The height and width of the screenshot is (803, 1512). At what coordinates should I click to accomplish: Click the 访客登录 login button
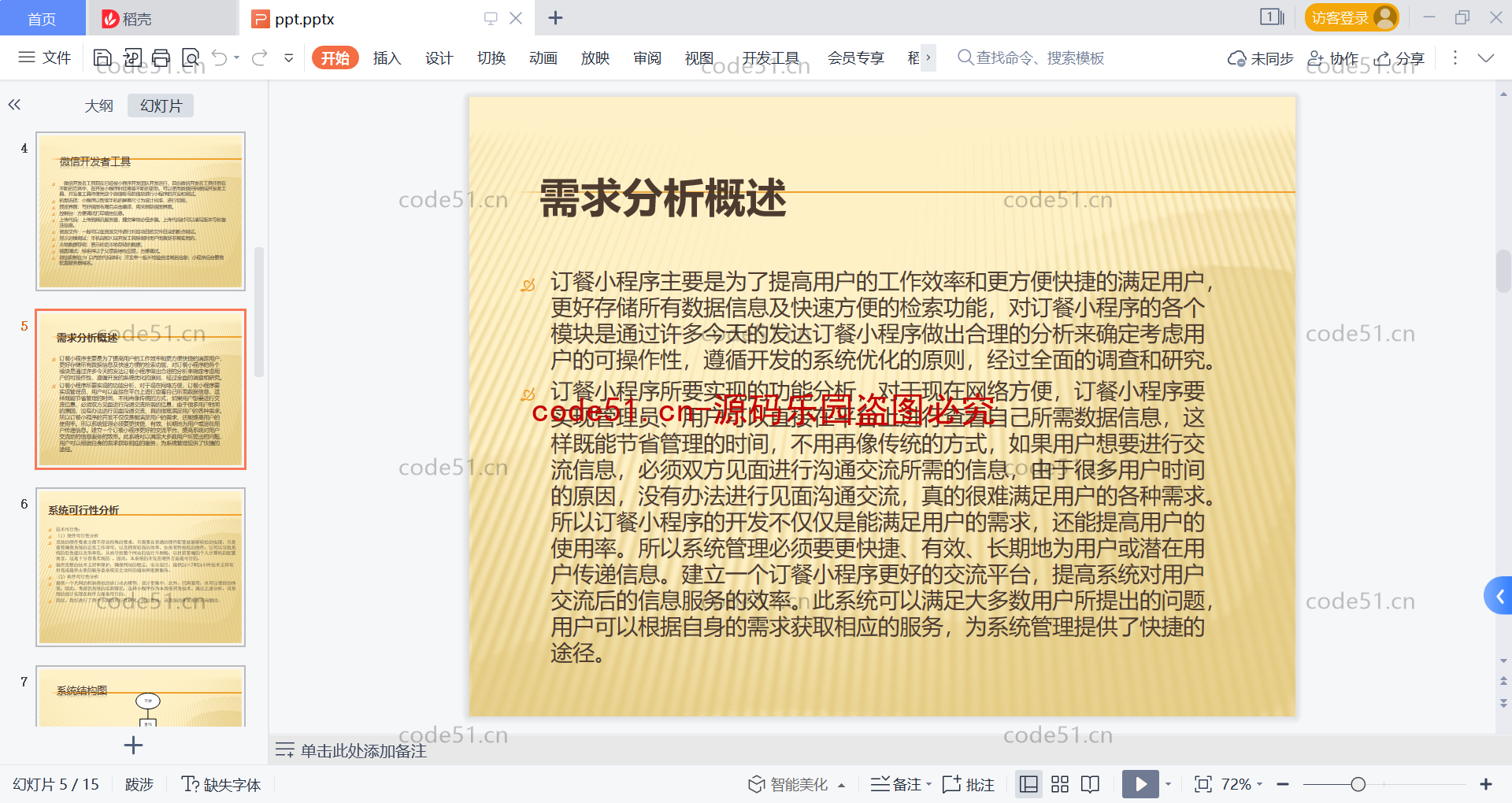click(x=1351, y=17)
